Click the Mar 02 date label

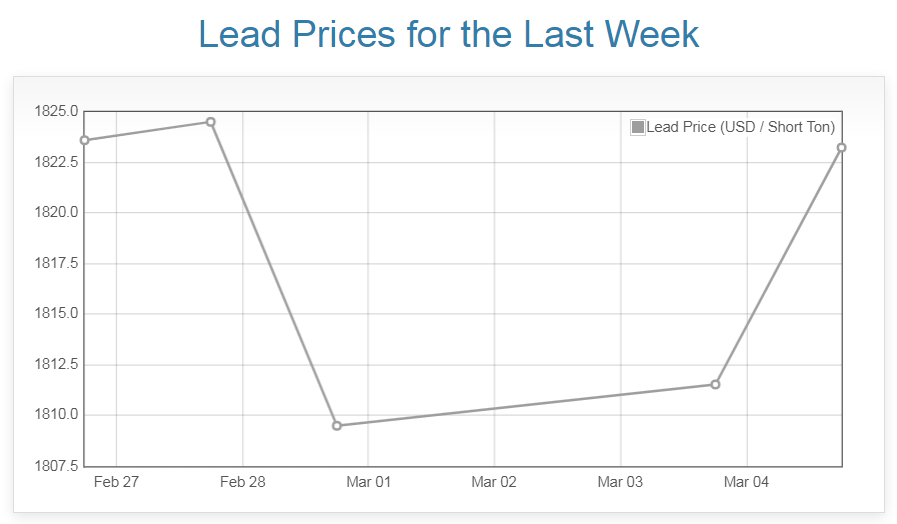[494, 482]
